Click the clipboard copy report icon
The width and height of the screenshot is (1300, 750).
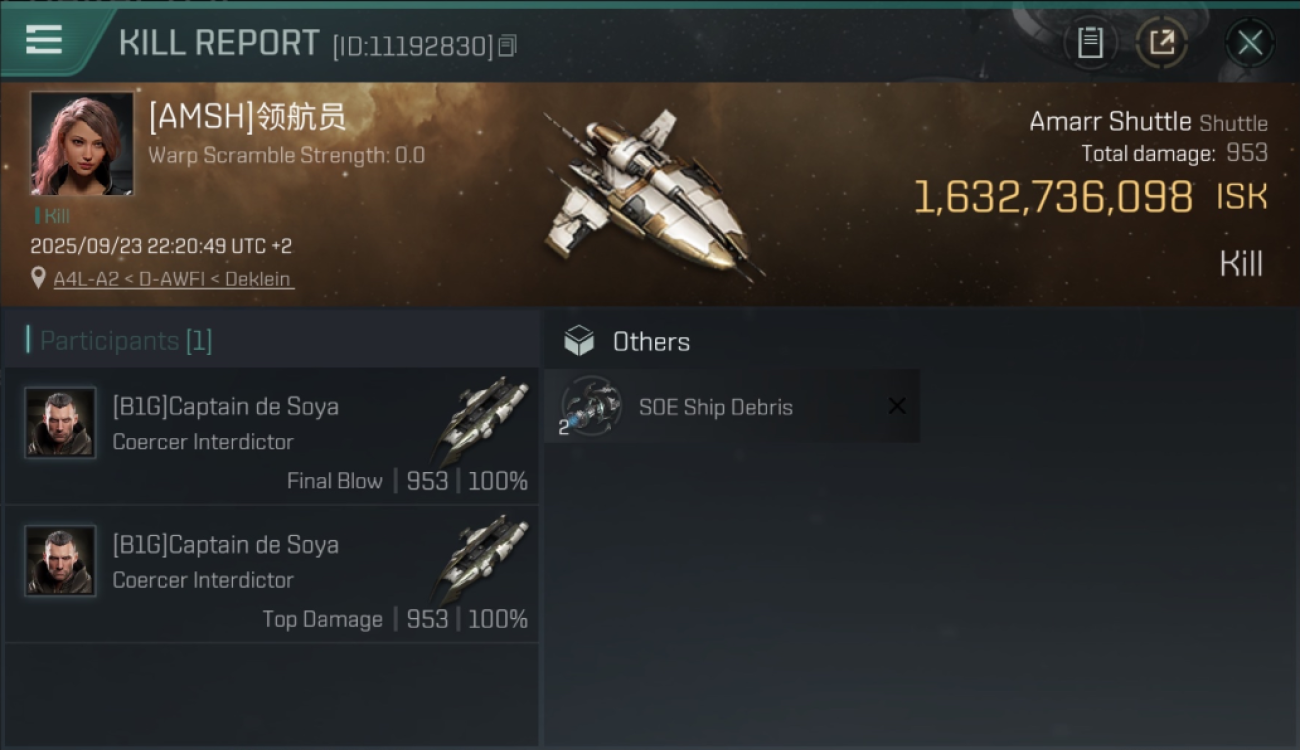coord(1090,42)
